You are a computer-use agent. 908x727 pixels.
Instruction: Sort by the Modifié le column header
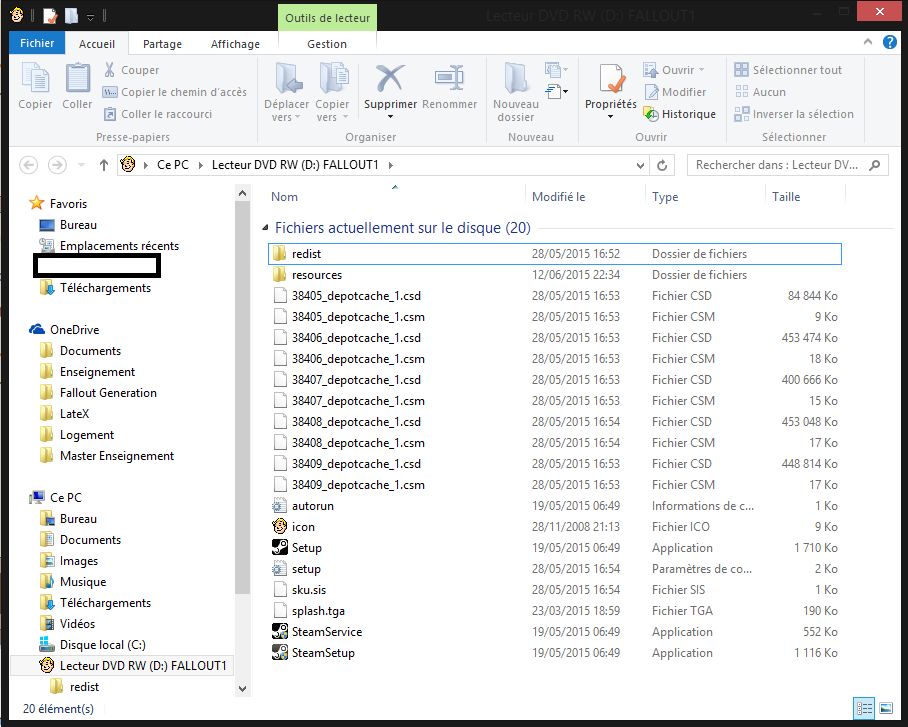pos(558,197)
